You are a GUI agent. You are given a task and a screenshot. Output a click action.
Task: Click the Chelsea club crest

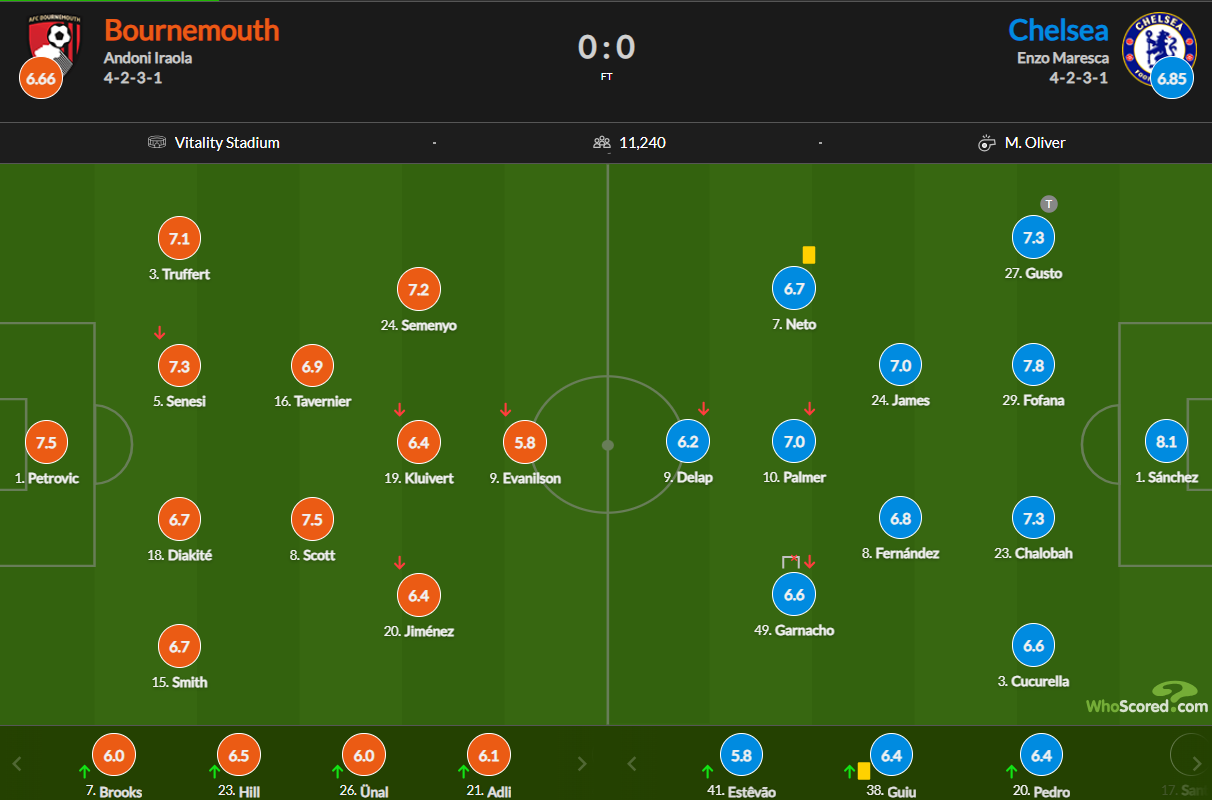pos(1159,46)
